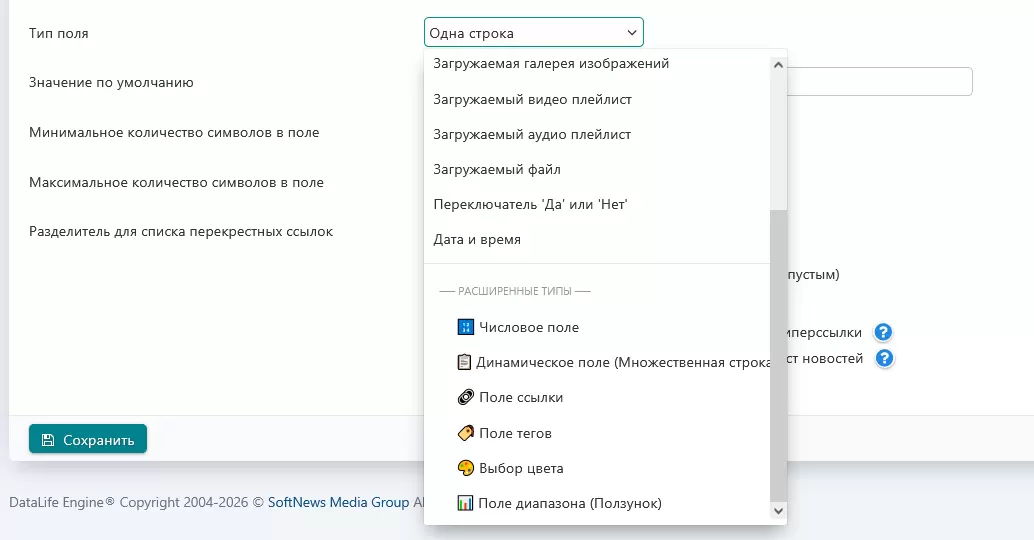Open help tooltip next to 'новостей'
This screenshot has width=1034, height=540.
tap(884, 358)
